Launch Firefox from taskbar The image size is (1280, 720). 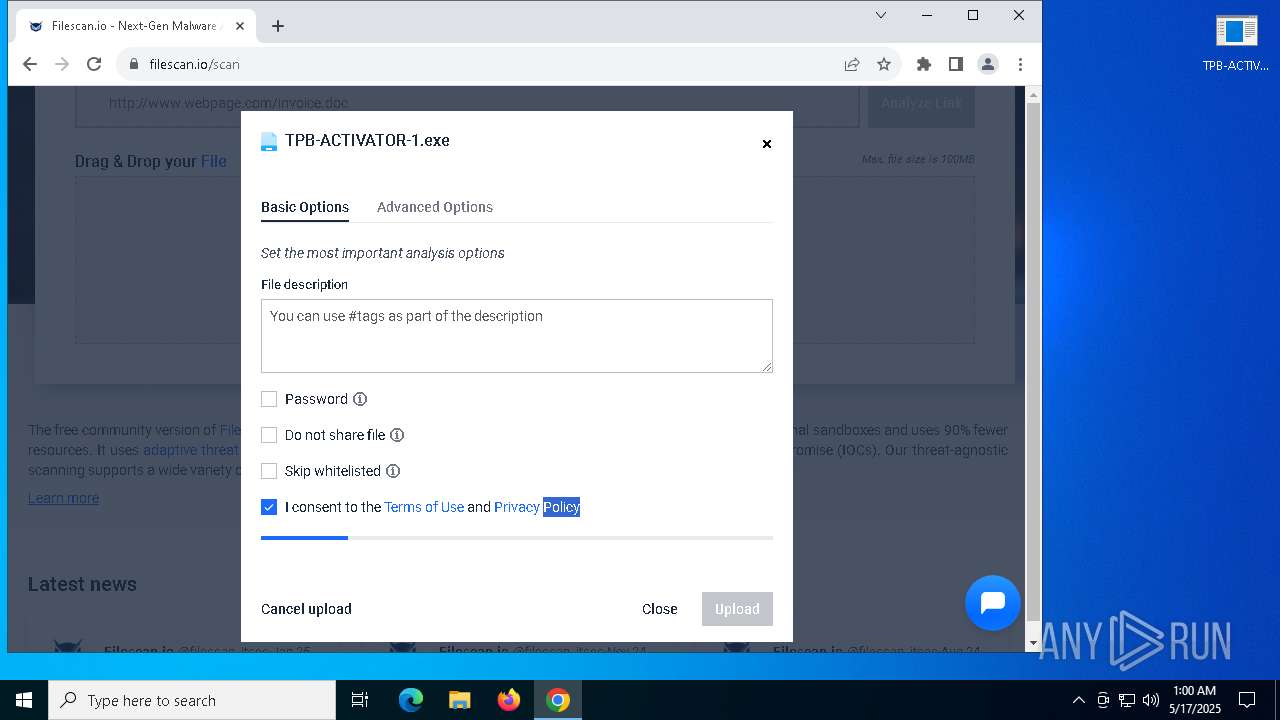click(x=509, y=700)
